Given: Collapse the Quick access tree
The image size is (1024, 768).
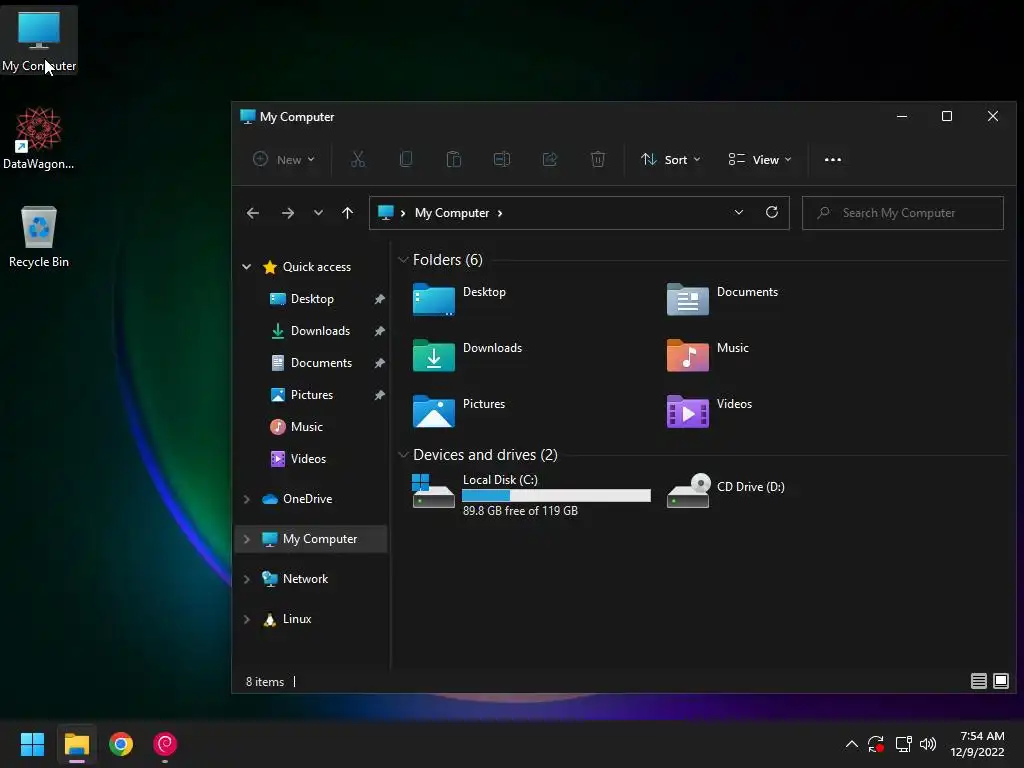Looking at the screenshot, I should coord(246,266).
